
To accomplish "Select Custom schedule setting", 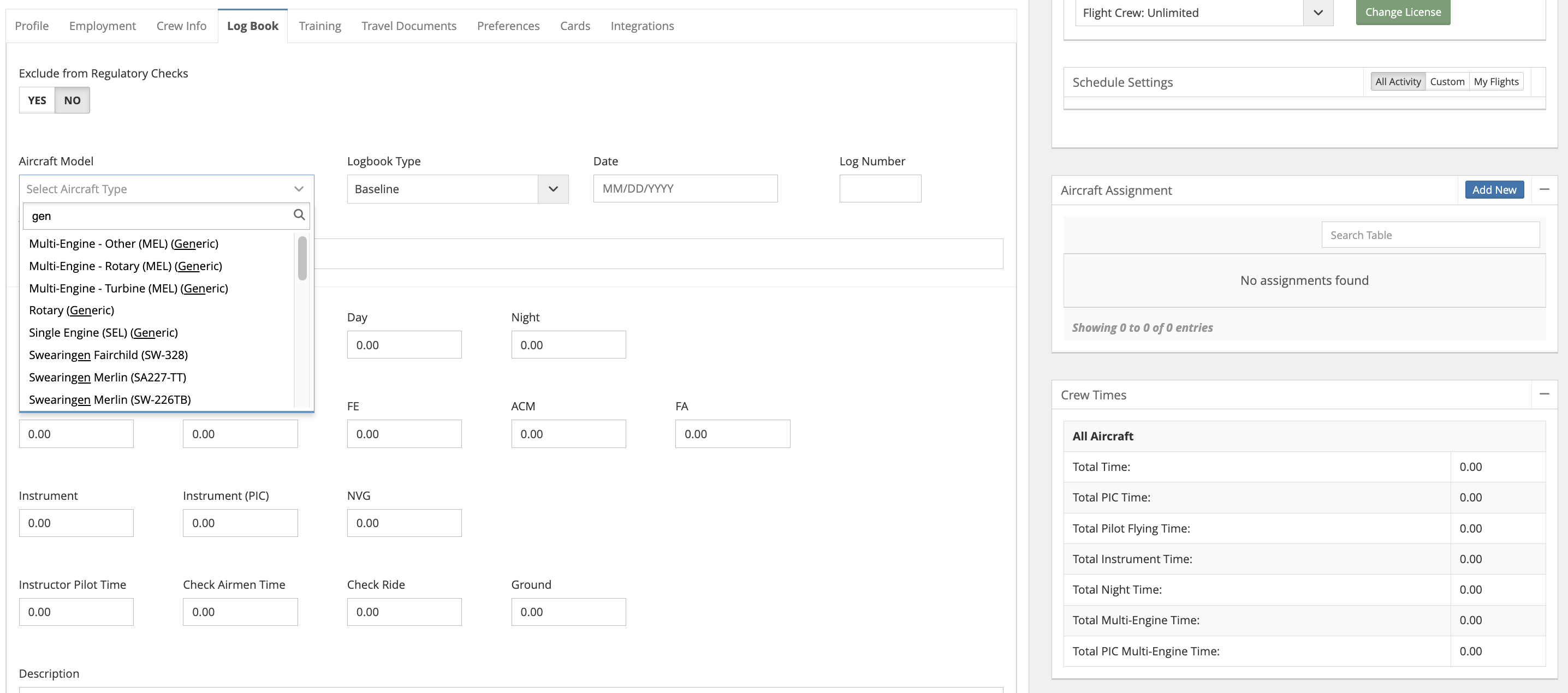I will point(1447,81).
